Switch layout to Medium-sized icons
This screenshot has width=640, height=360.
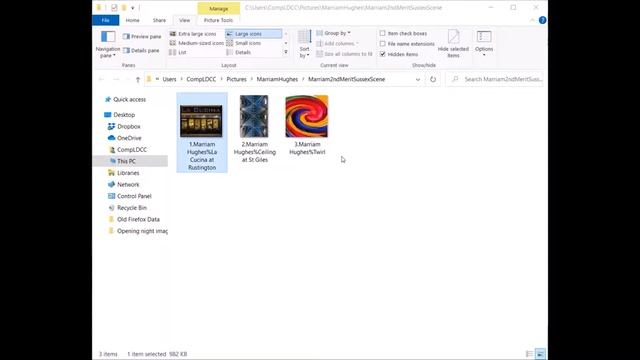(197, 43)
